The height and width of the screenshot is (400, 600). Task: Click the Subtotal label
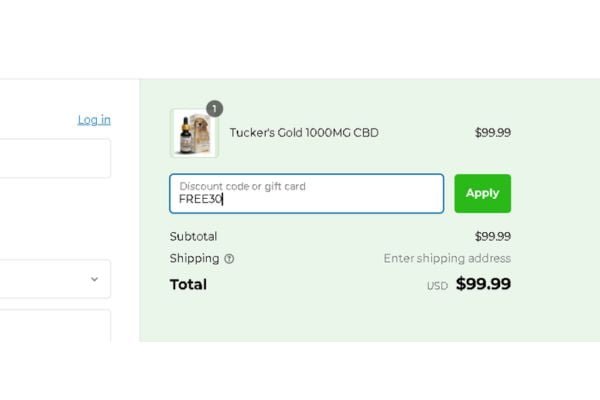point(193,237)
